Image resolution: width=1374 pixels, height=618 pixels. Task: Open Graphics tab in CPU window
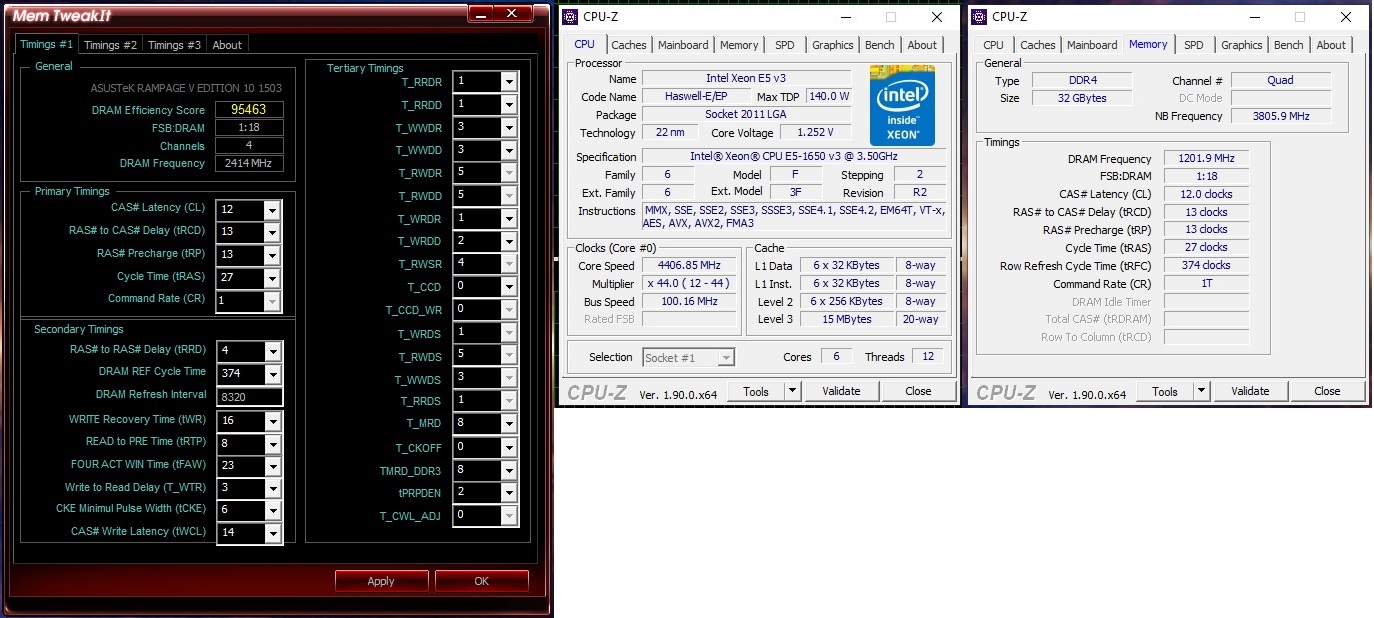click(x=832, y=45)
